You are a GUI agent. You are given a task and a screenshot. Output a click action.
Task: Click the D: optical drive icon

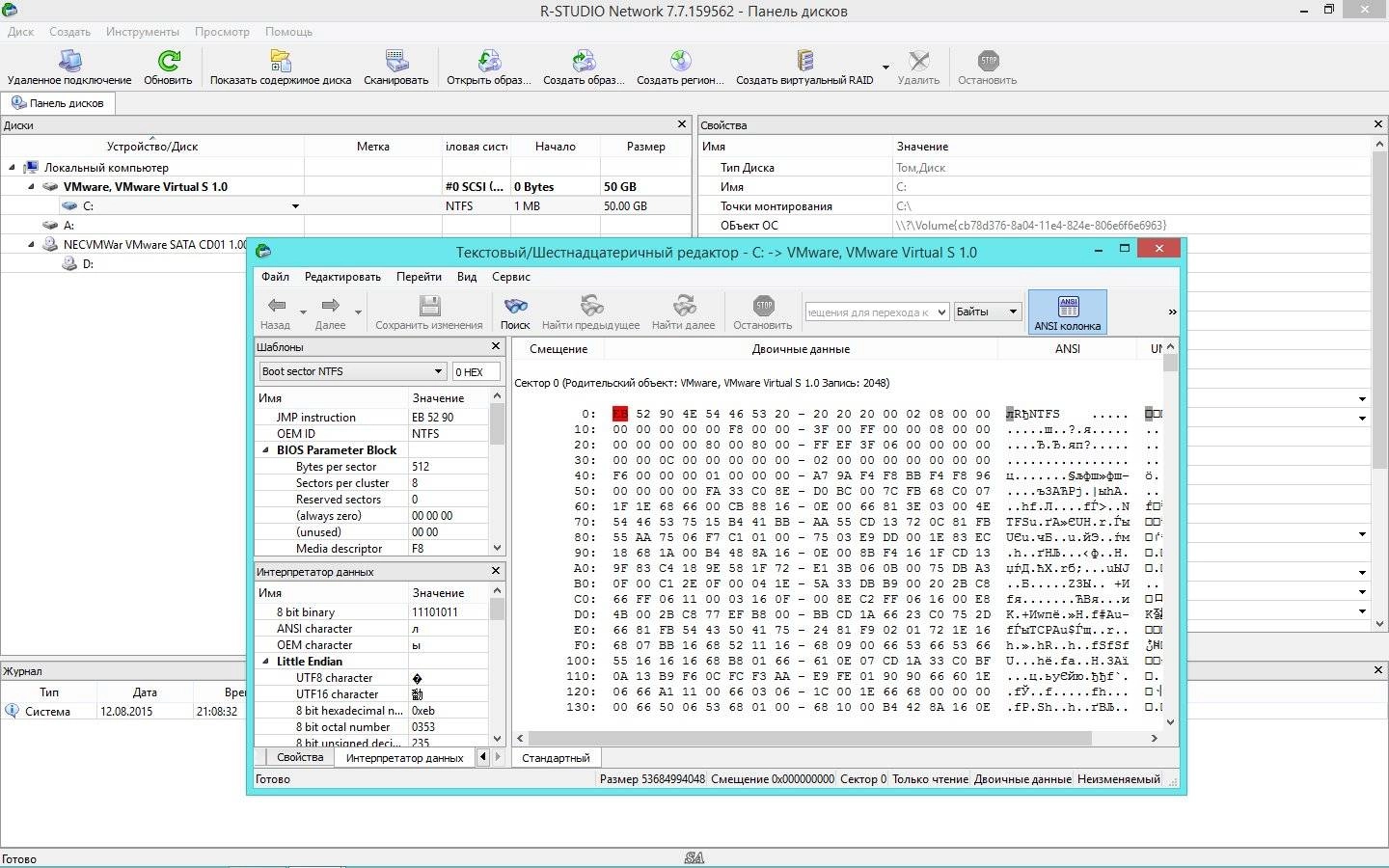coord(69,263)
